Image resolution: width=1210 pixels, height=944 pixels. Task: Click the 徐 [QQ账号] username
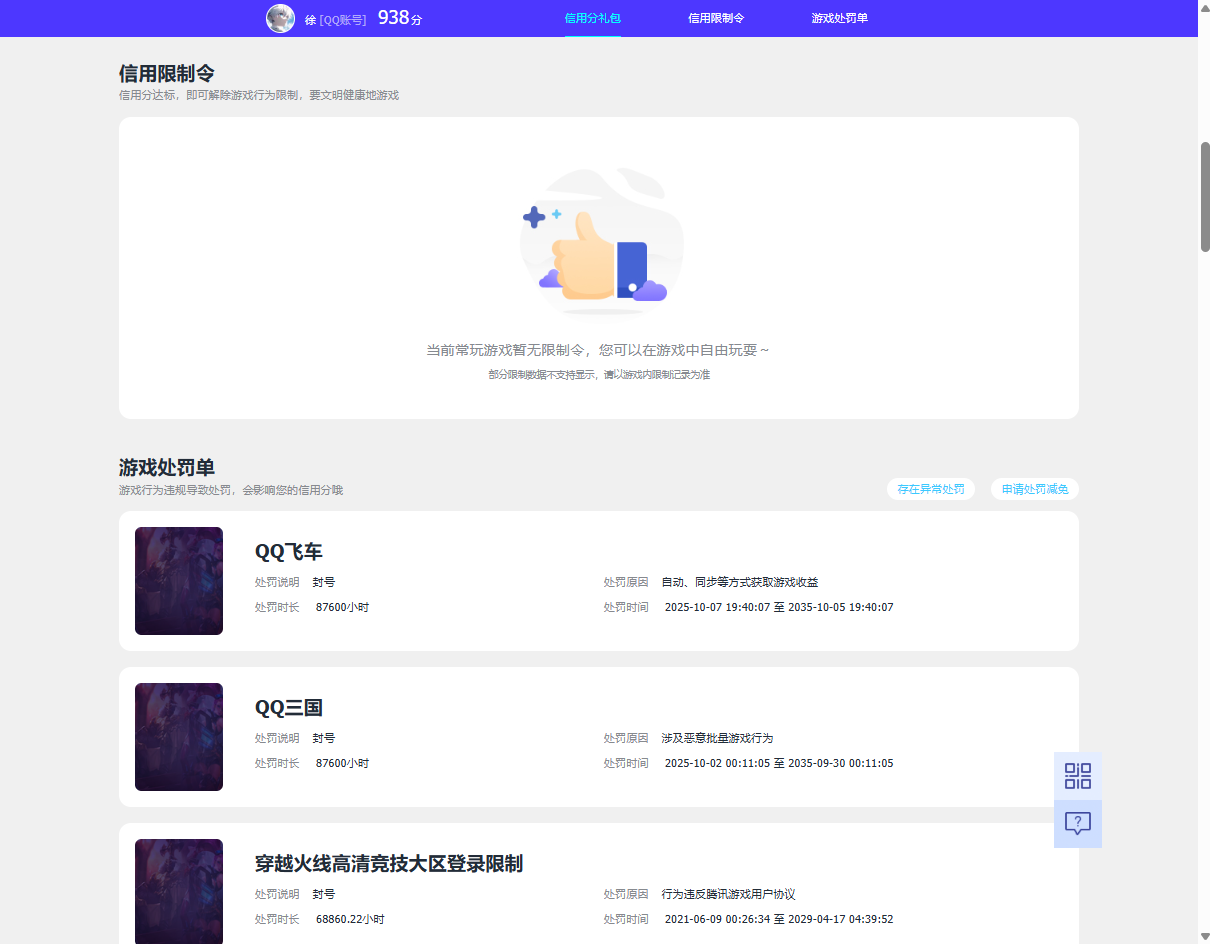335,19
